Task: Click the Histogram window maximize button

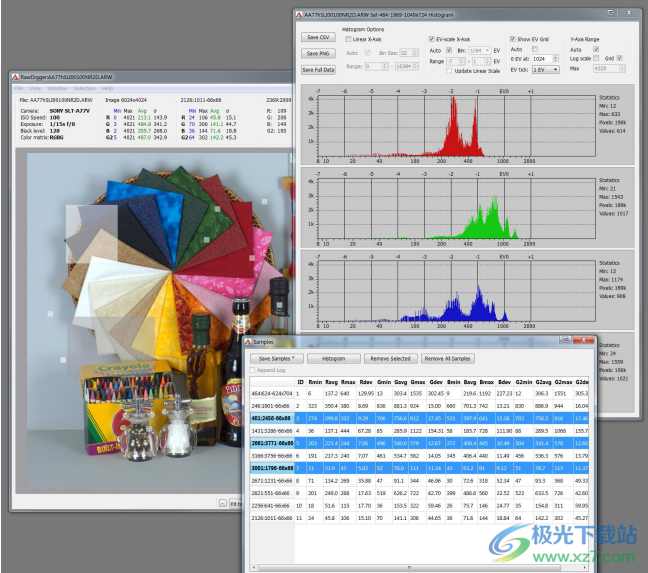Action: coord(611,13)
